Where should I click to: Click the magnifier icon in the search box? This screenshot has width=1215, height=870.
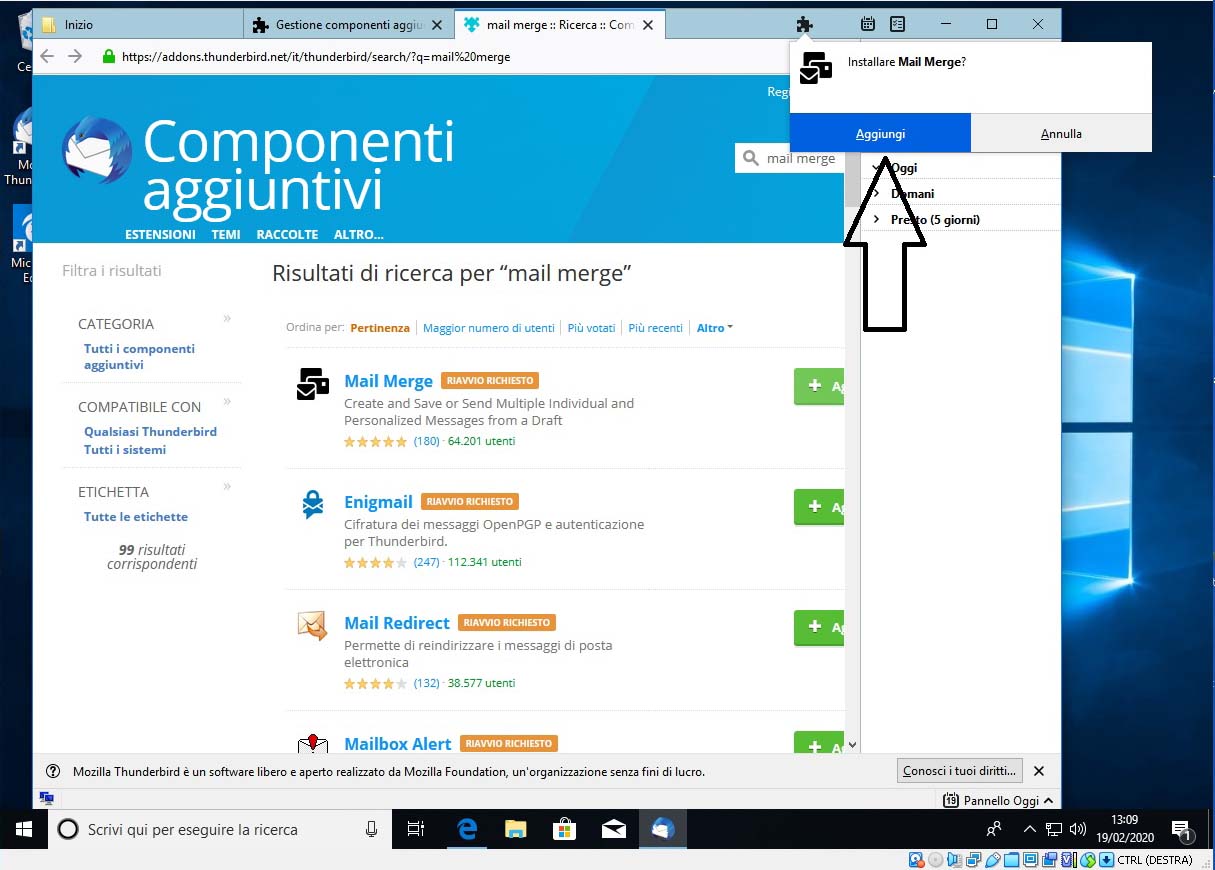point(752,158)
